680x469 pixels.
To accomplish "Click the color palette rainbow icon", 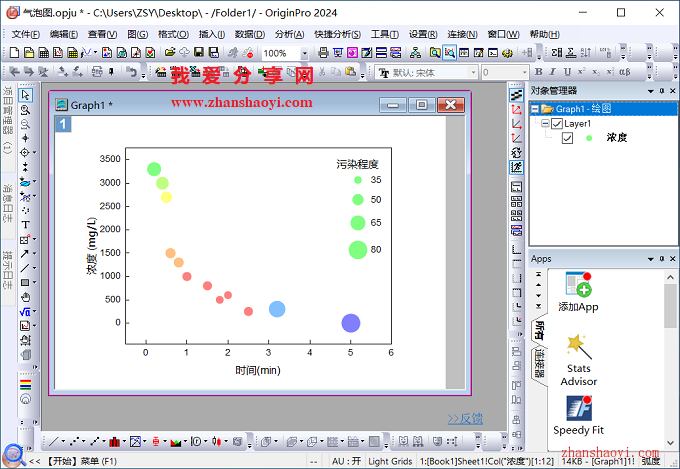I will [26, 385].
